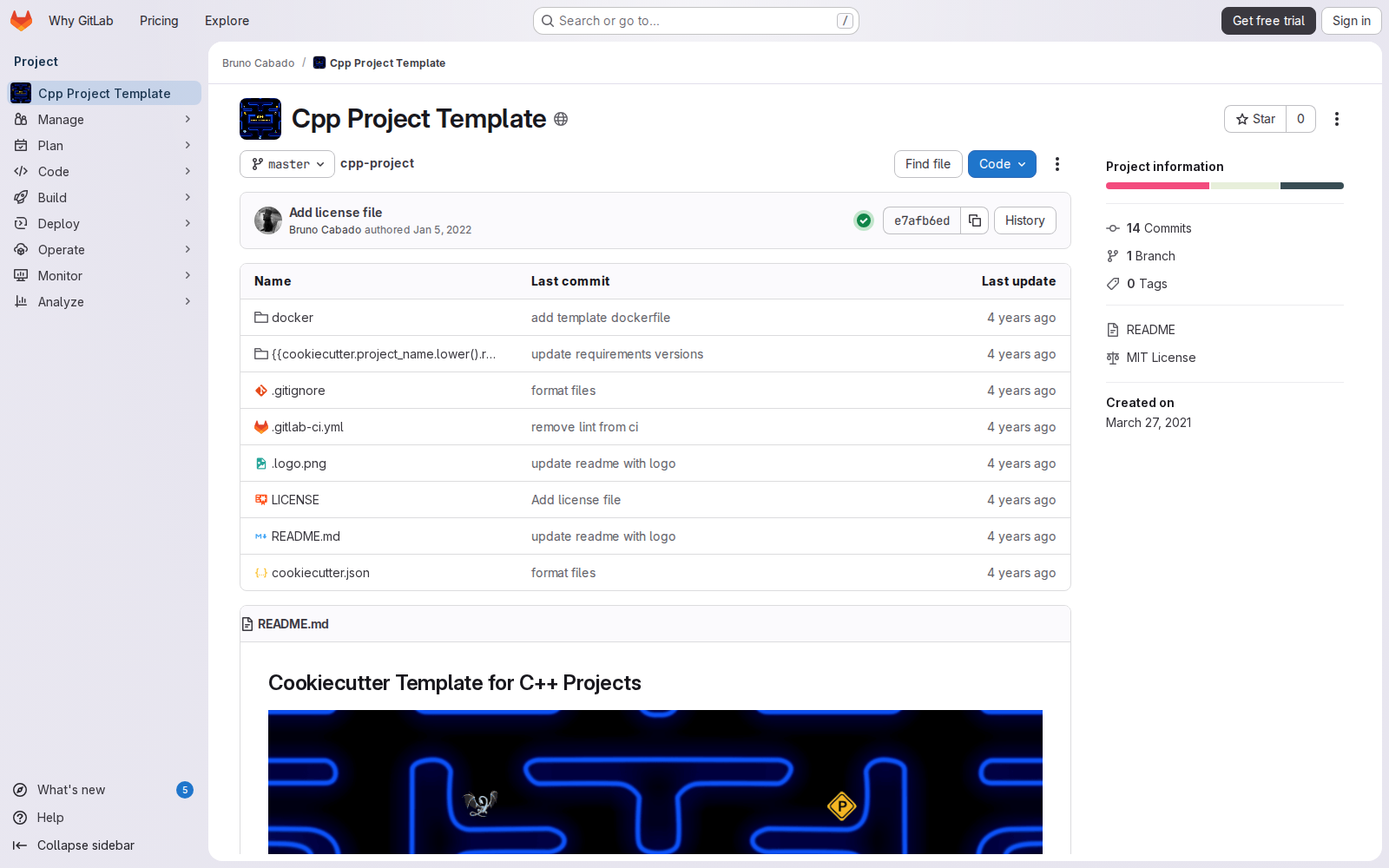
Task: Expand the Manage section chevron
Action: click(x=188, y=119)
